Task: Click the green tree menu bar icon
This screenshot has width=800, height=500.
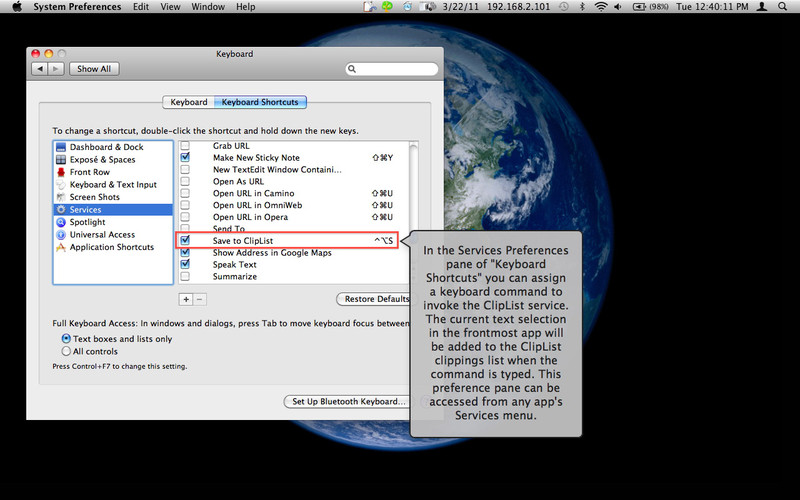Action: point(388,7)
